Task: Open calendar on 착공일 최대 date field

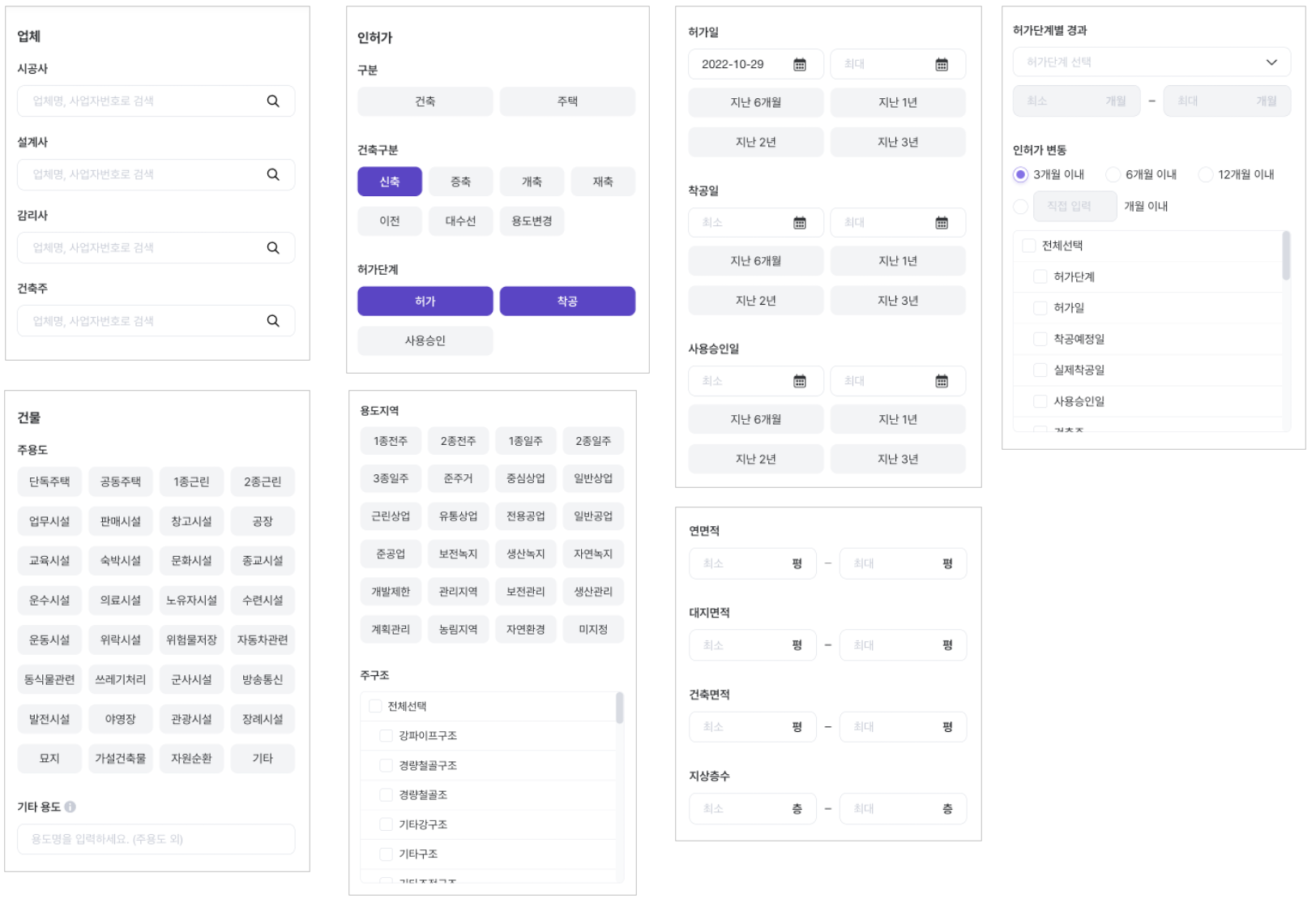Action: [x=942, y=223]
